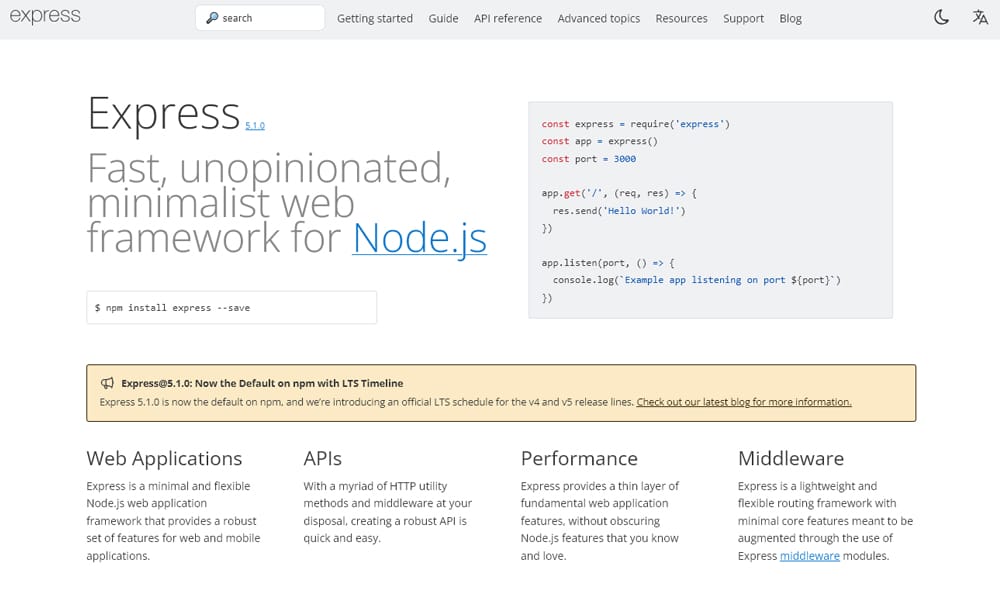Follow the Node.js link in the tagline

tap(419, 239)
